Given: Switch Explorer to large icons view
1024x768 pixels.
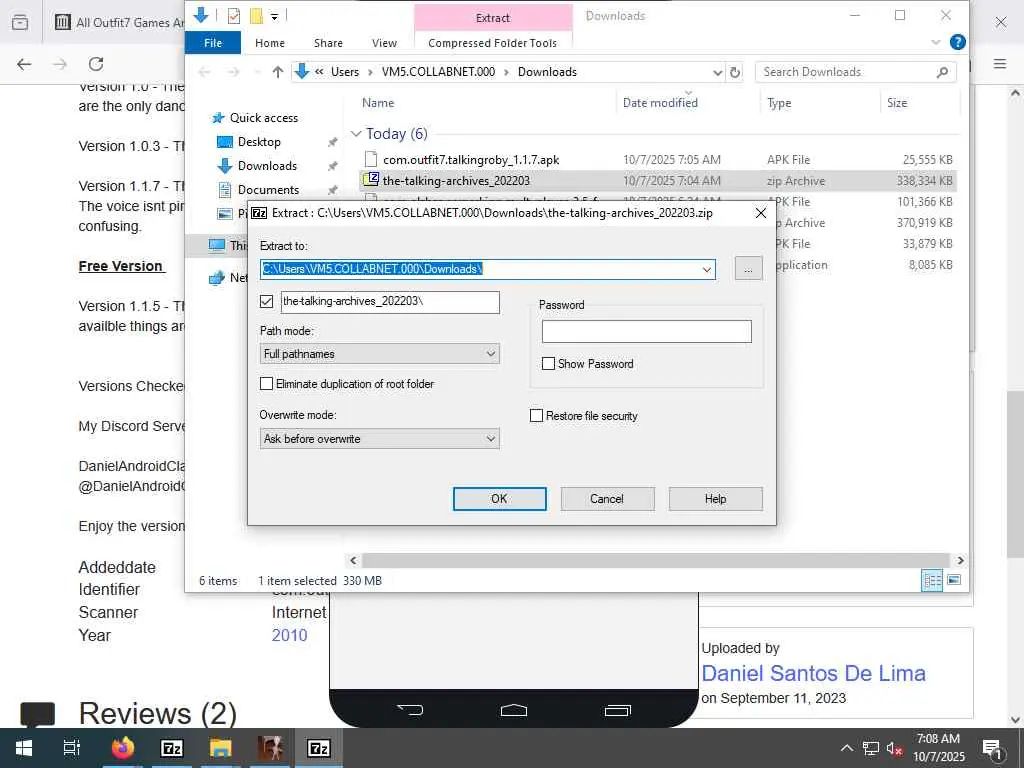Looking at the screenshot, I should click(x=954, y=580).
